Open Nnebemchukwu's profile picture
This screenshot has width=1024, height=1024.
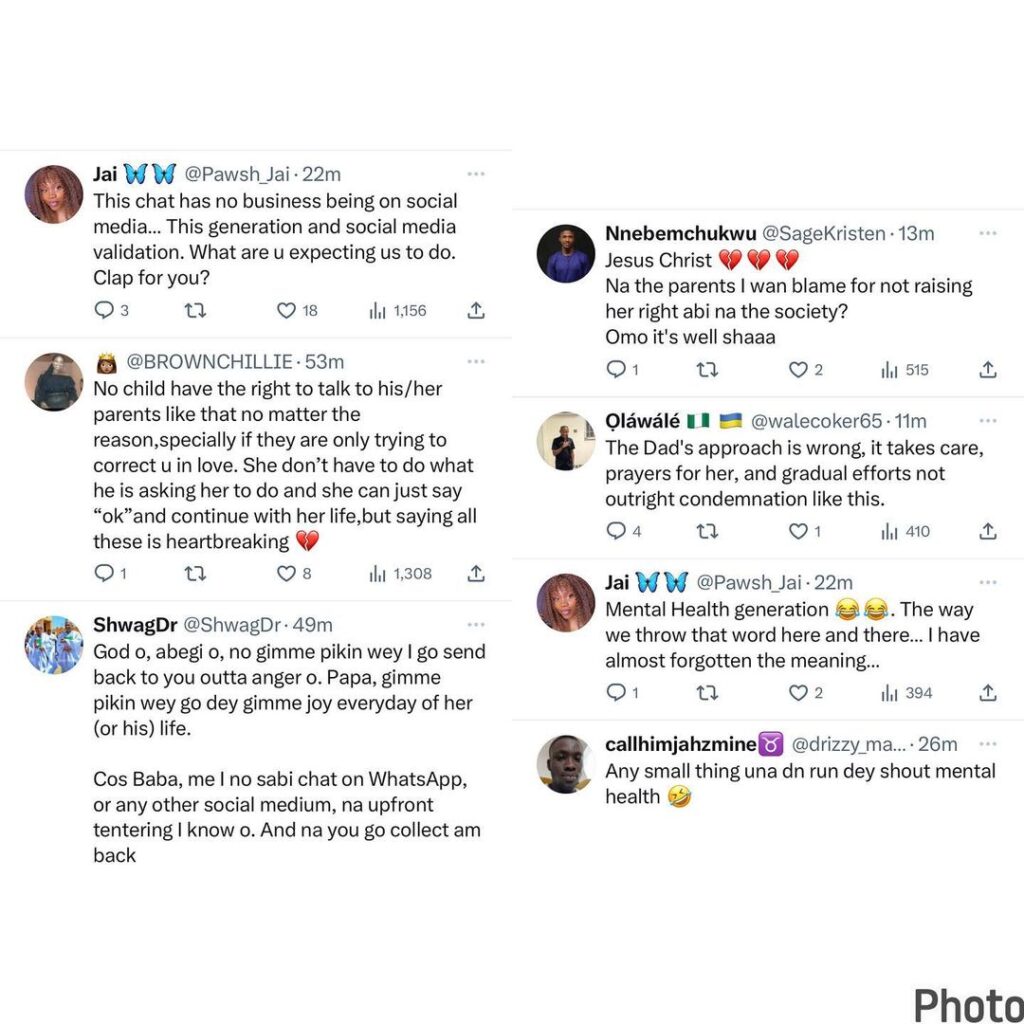tap(566, 254)
